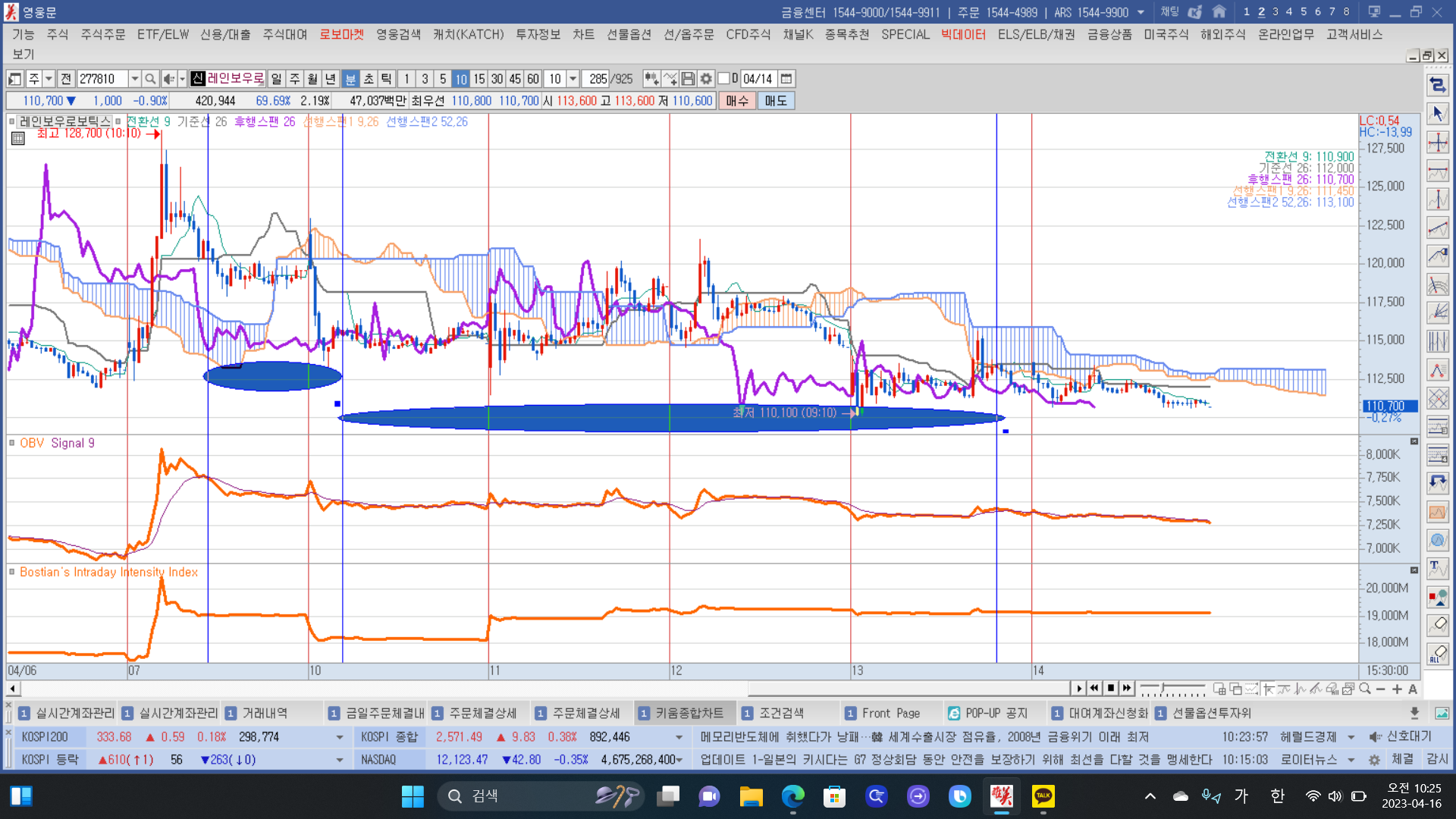Viewport: 1456px width, 819px height.
Task: Switch to the 키움종합차트 tab
Action: pos(689,713)
